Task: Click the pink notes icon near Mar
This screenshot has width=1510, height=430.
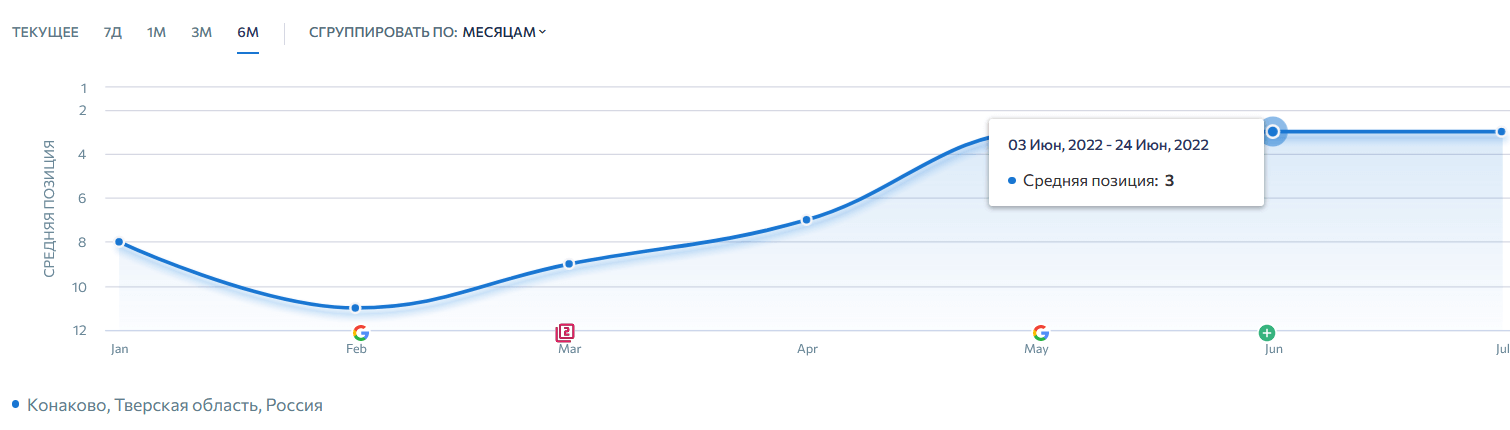Action: point(564,333)
